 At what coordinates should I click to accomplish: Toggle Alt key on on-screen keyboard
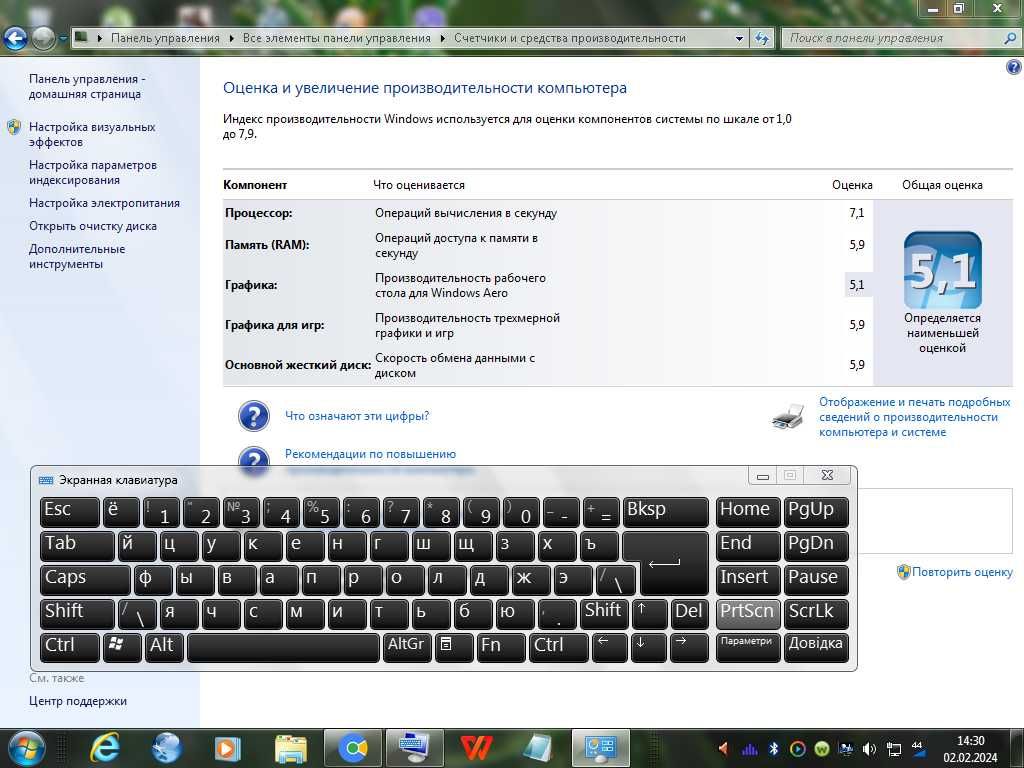(164, 647)
